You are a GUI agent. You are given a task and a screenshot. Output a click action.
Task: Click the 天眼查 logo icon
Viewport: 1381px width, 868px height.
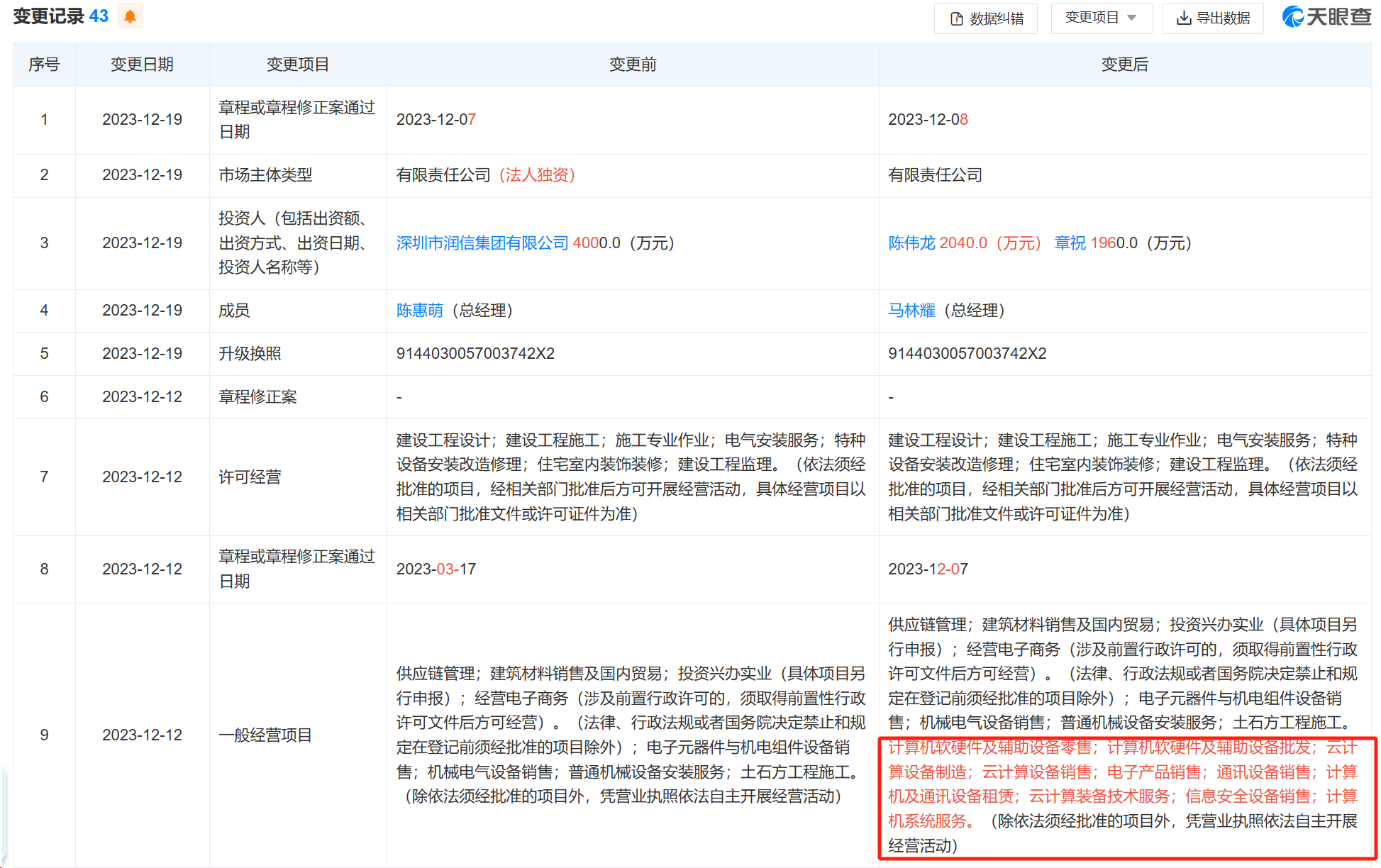[x=1293, y=17]
